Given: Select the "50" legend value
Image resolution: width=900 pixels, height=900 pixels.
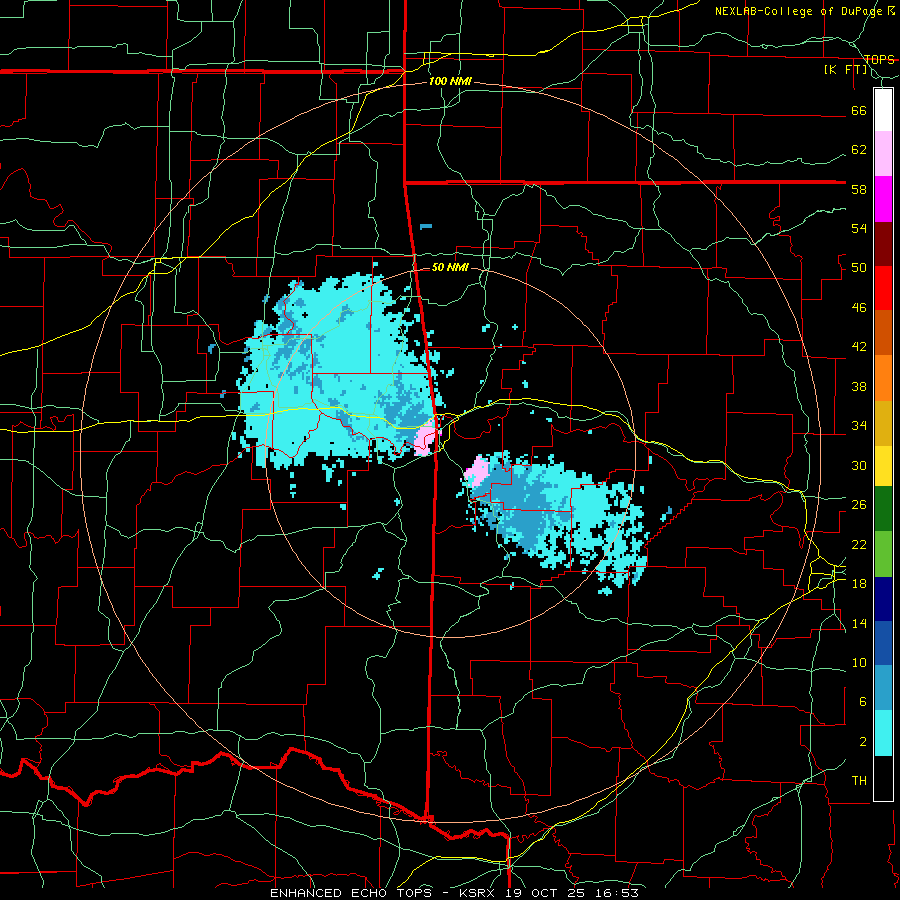Looking at the screenshot, I should tap(859, 268).
